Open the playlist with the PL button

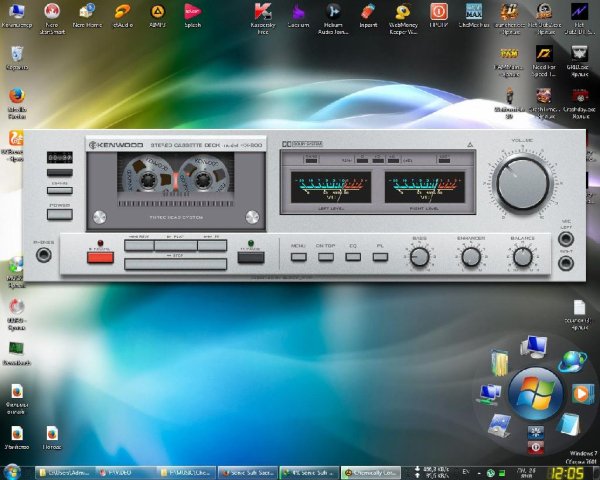[x=380, y=257]
